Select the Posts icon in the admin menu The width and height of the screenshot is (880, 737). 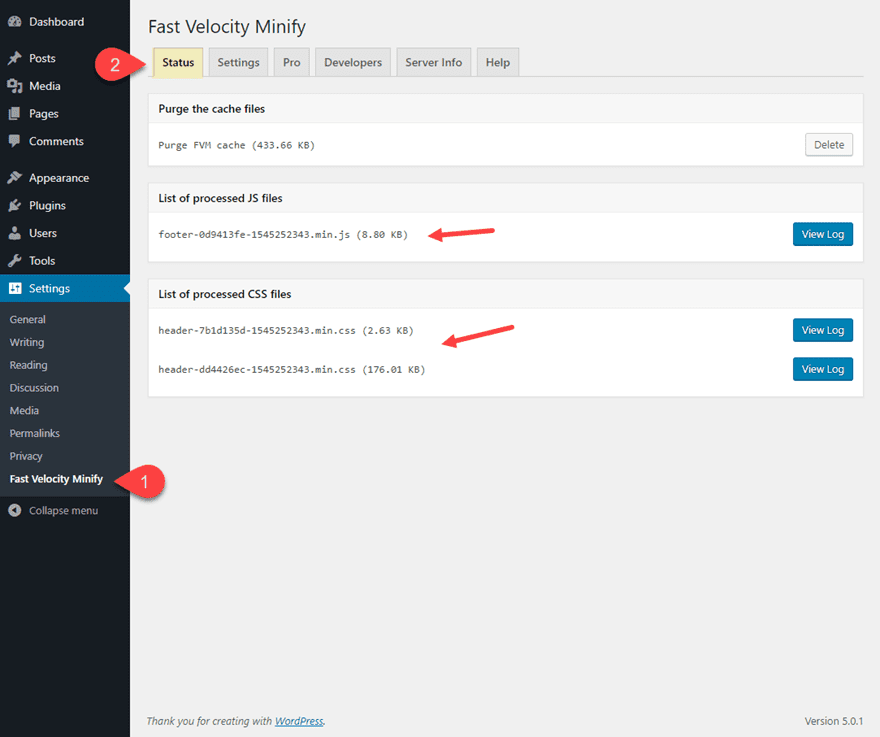(14, 58)
